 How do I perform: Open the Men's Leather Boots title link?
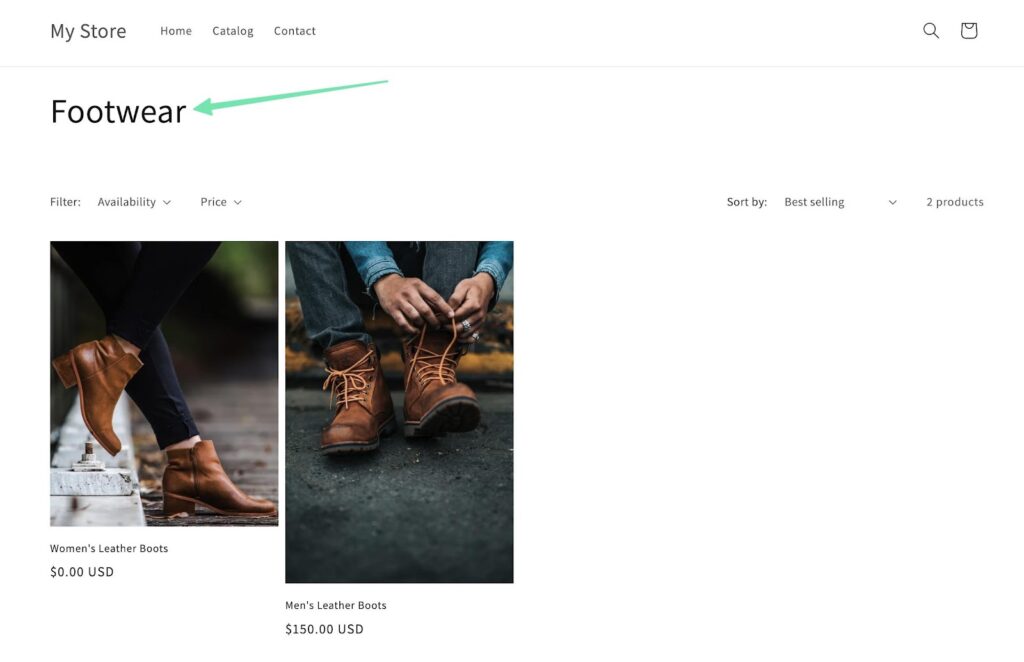[x=336, y=605]
